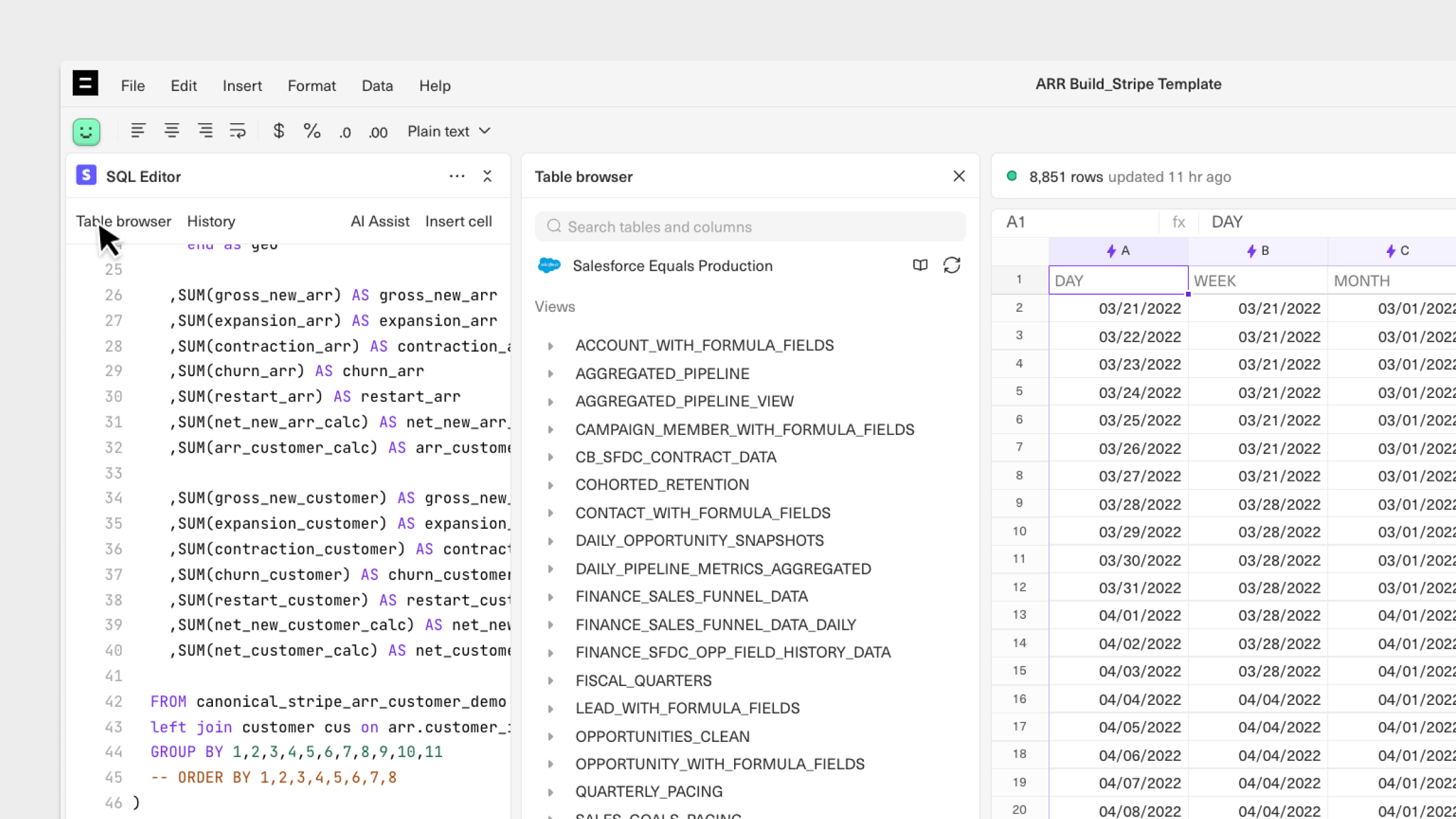1456x819 pixels.
Task: Apply percent number format
Action: [312, 131]
